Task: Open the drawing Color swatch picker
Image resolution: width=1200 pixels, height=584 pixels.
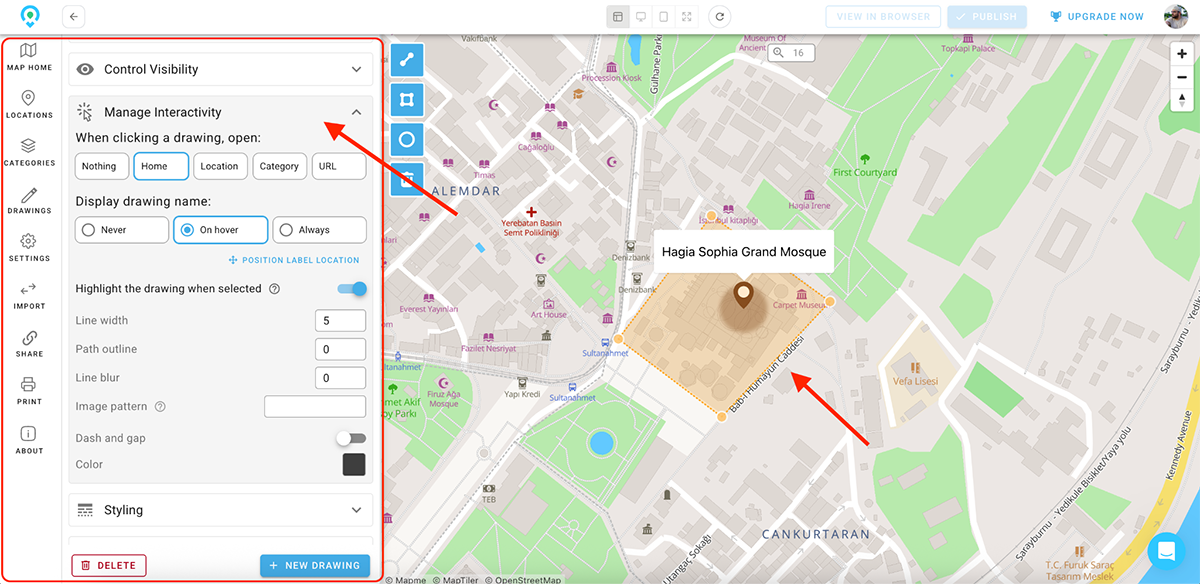Action: (x=353, y=464)
